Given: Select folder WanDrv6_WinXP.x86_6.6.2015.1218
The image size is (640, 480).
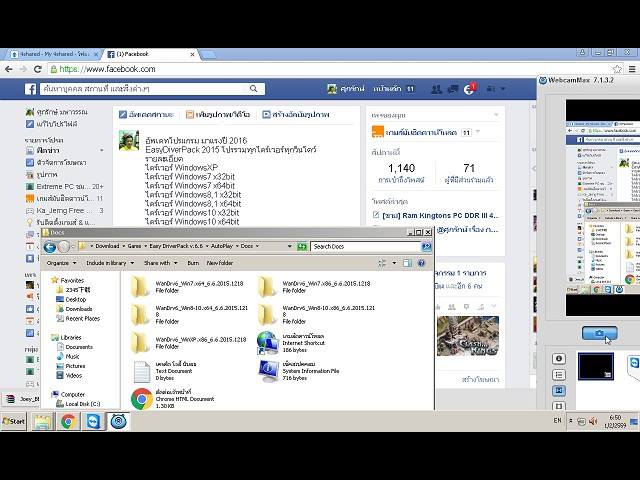Looking at the screenshot, I should (189, 342).
